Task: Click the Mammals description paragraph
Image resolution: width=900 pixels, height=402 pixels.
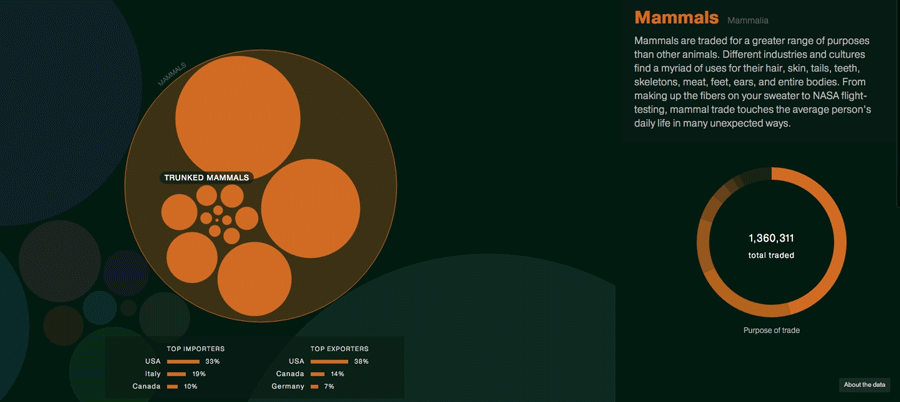Action: pos(753,83)
